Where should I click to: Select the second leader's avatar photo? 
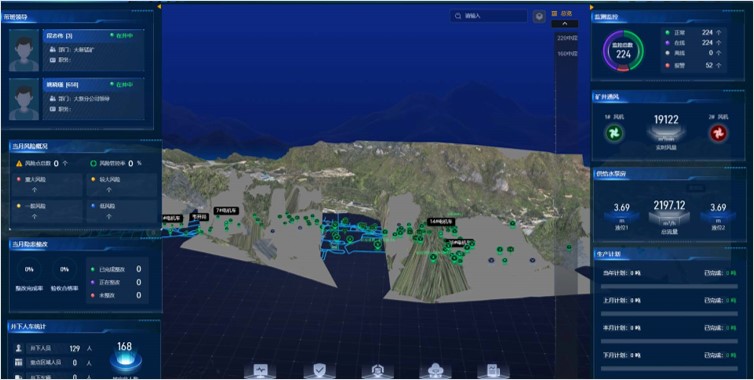point(24,99)
